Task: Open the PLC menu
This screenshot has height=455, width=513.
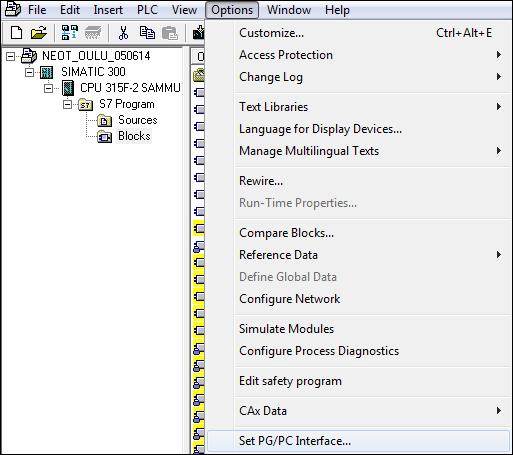Action: click(x=147, y=10)
